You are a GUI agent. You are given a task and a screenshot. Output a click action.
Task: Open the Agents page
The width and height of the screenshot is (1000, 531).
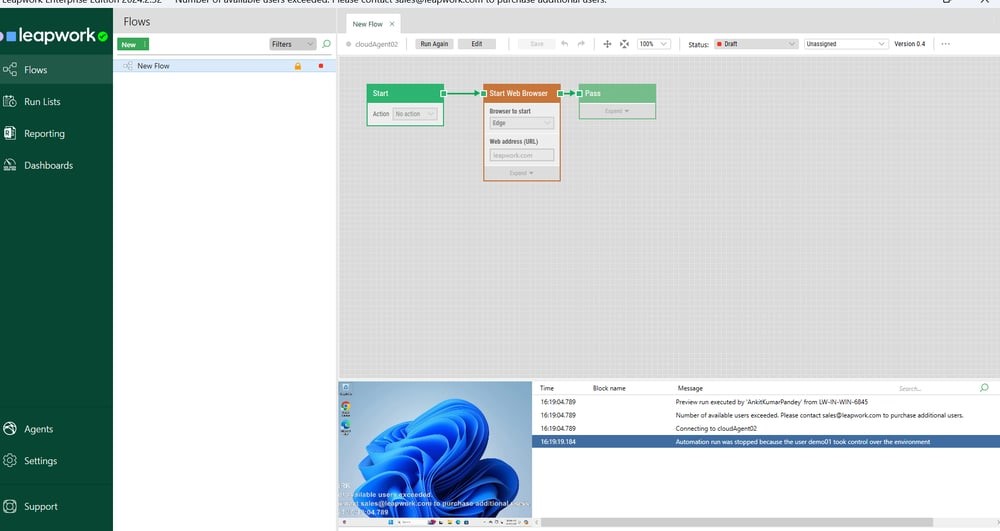coord(38,429)
